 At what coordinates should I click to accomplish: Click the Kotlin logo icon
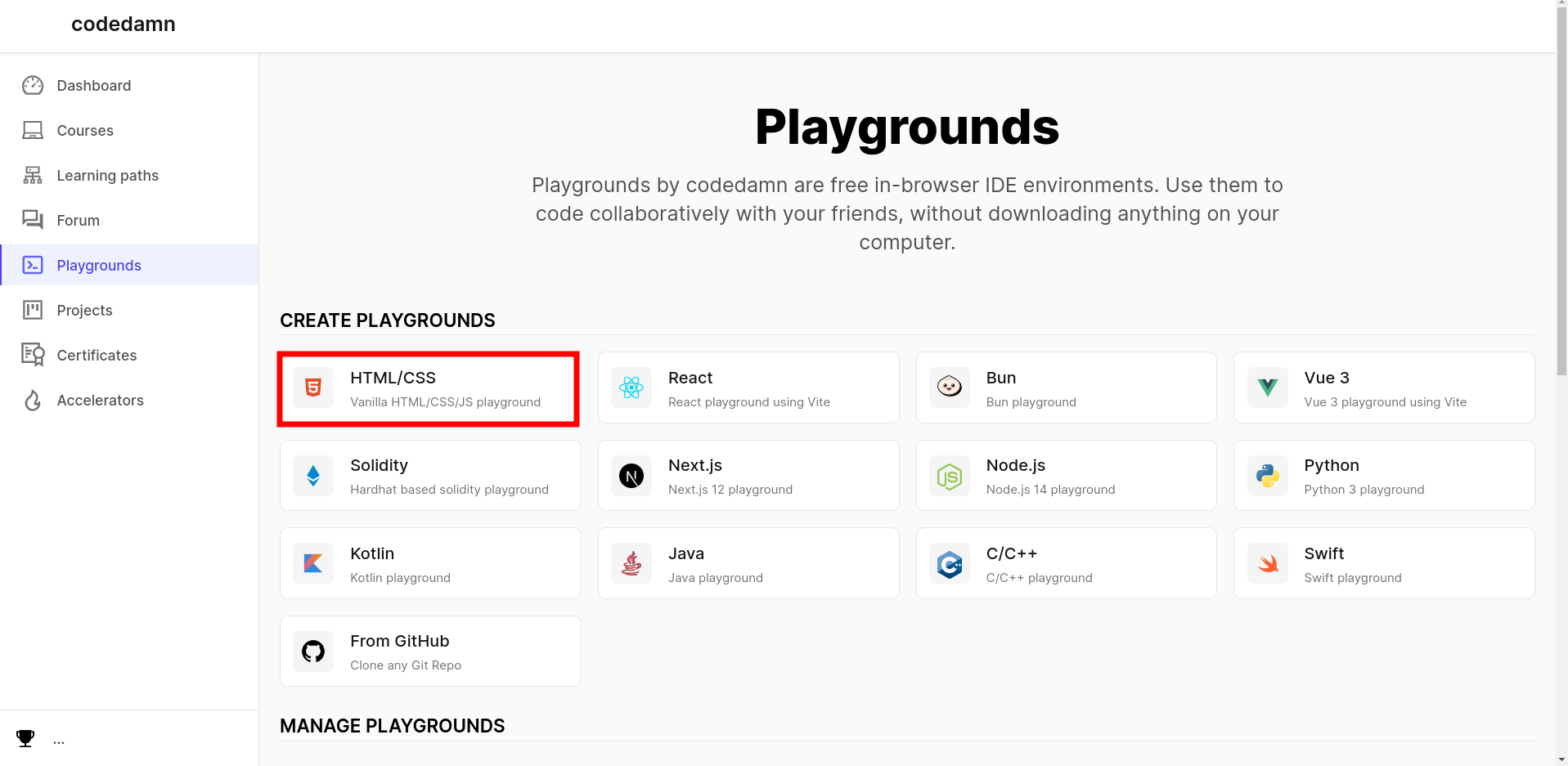click(x=313, y=563)
